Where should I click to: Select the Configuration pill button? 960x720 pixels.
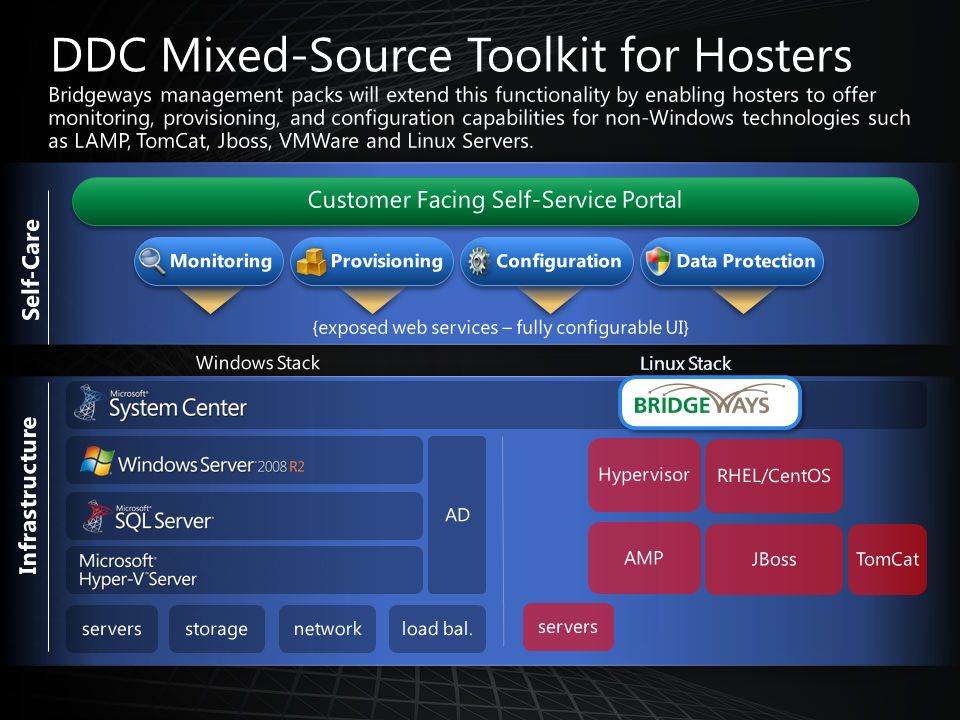(x=547, y=261)
